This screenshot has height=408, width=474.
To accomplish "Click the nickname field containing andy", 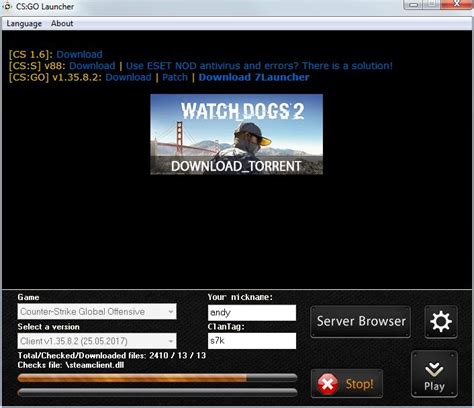I will click(x=252, y=313).
